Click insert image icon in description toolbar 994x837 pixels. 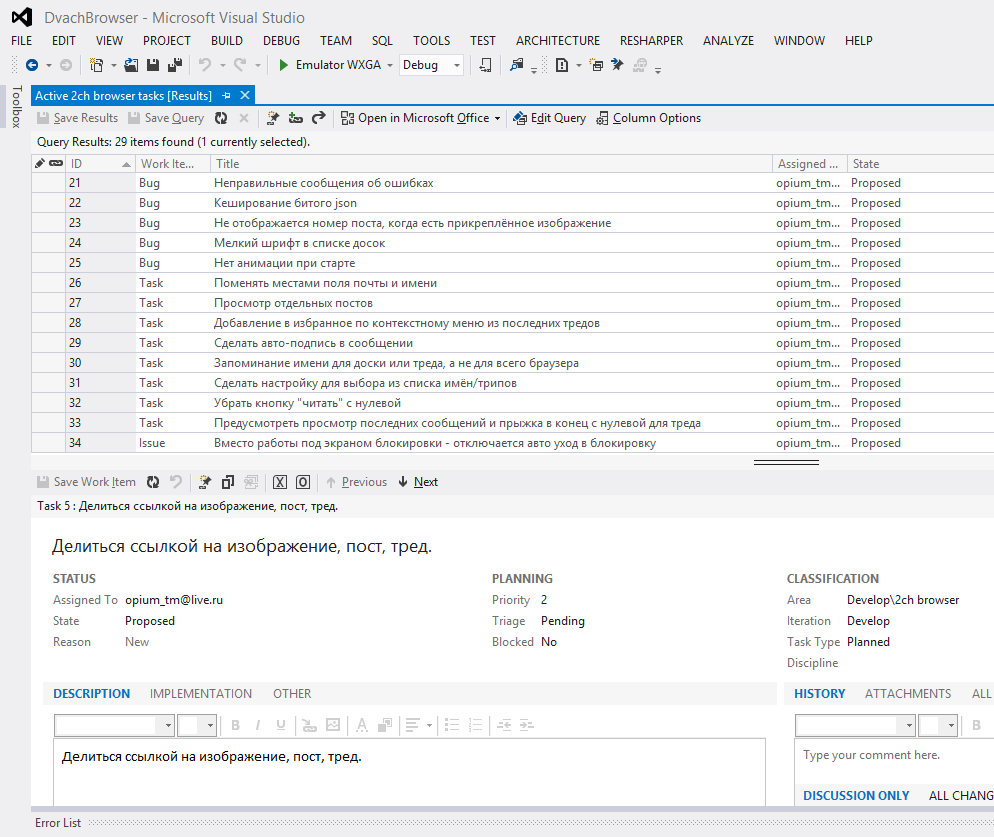coord(333,725)
